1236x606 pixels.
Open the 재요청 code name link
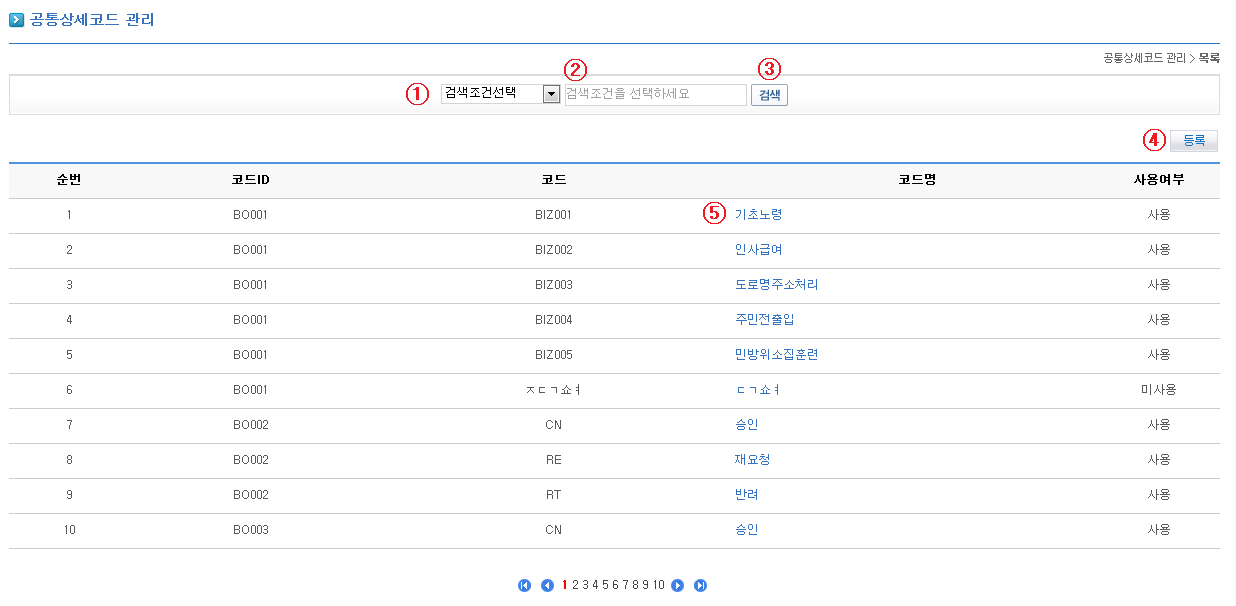tap(752, 460)
